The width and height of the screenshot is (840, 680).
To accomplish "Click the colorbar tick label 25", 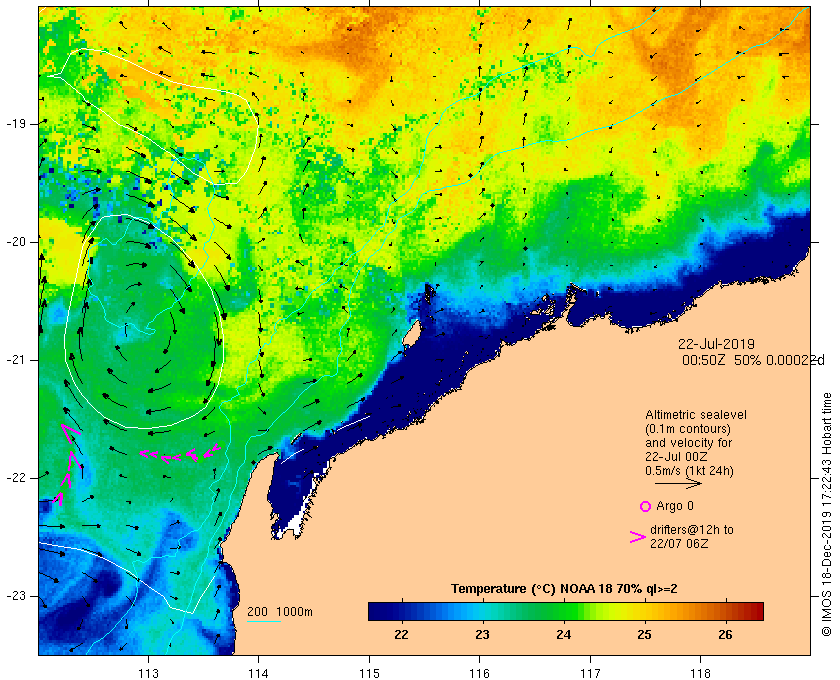I will [644, 635].
